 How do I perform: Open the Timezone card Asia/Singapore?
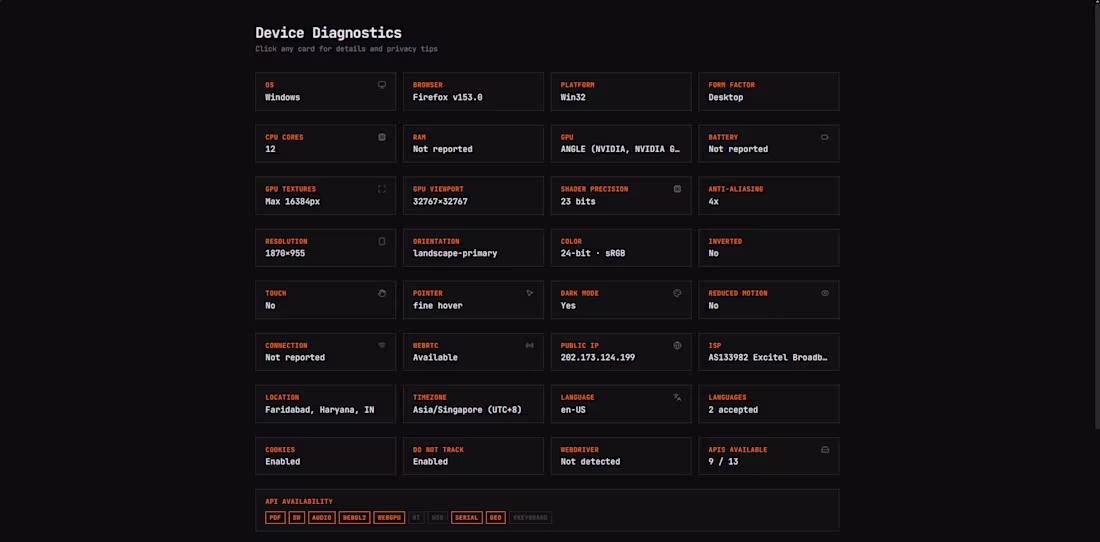(474, 404)
